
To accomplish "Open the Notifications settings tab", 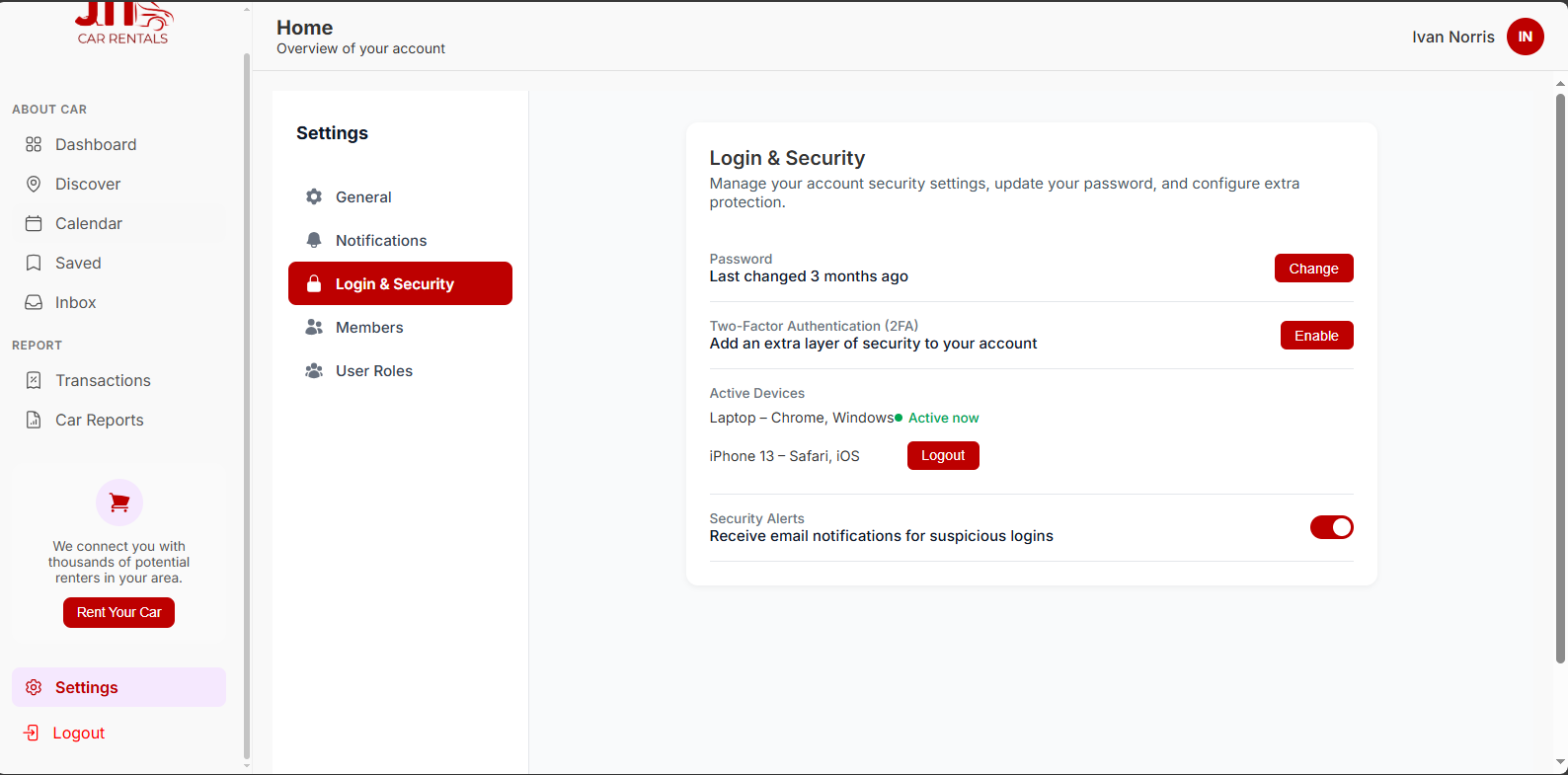I will click(400, 240).
